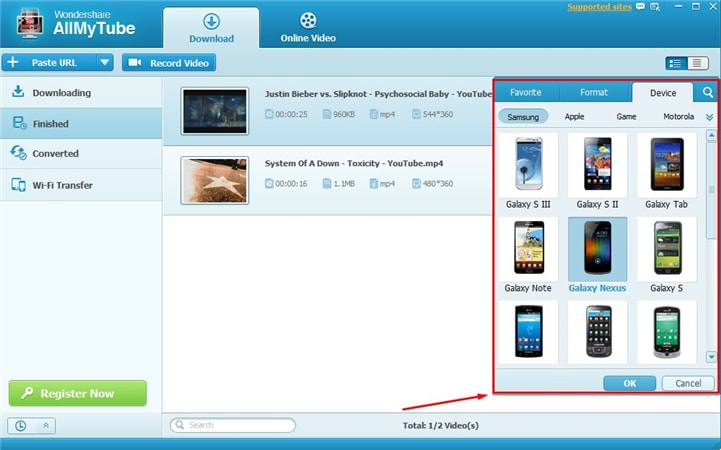The image size is (721, 450).
Task: Click the 00:00:16 duration clock icon
Action: (269, 183)
